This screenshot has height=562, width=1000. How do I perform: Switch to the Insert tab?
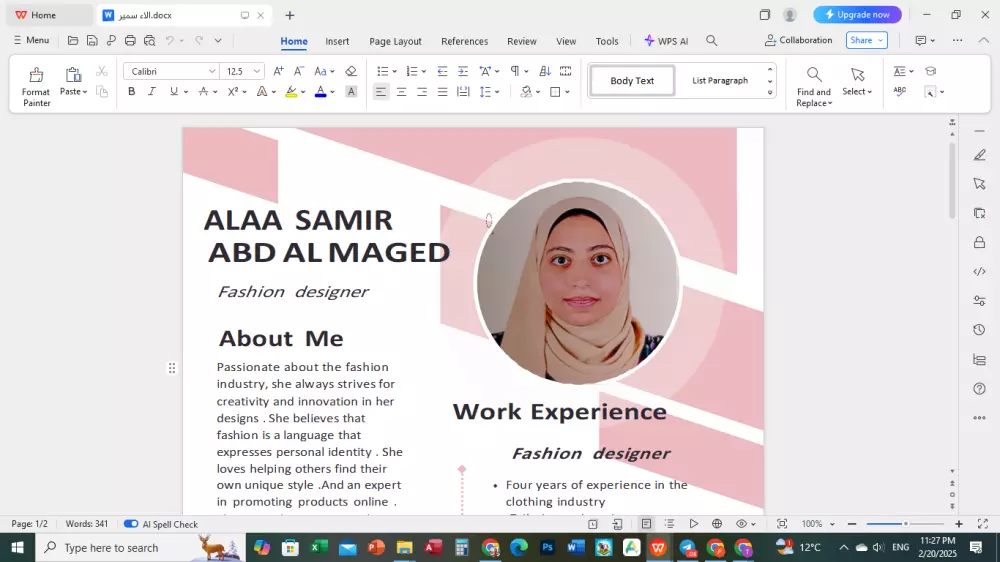[x=337, y=41]
